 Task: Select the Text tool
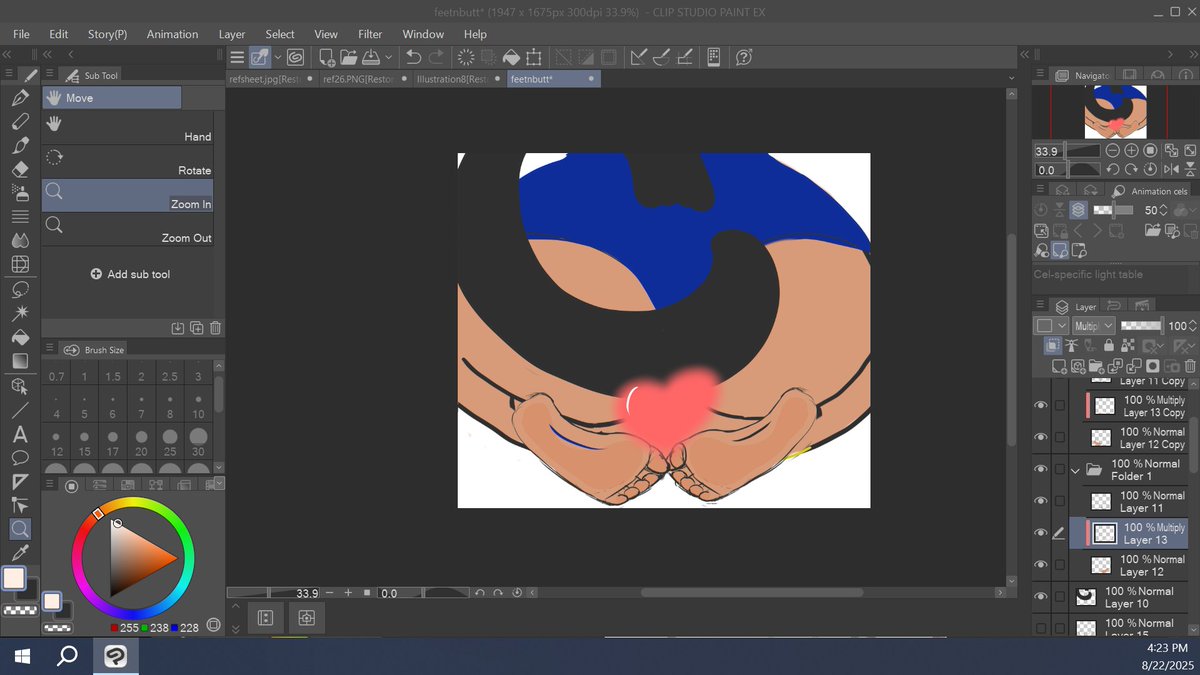pos(20,434)
